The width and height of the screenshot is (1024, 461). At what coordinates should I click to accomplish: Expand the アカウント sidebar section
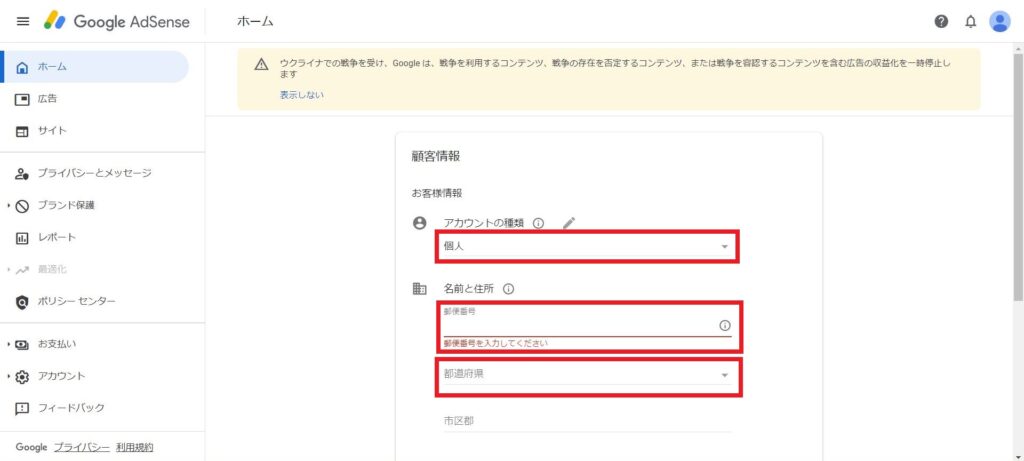coord(9,376)
